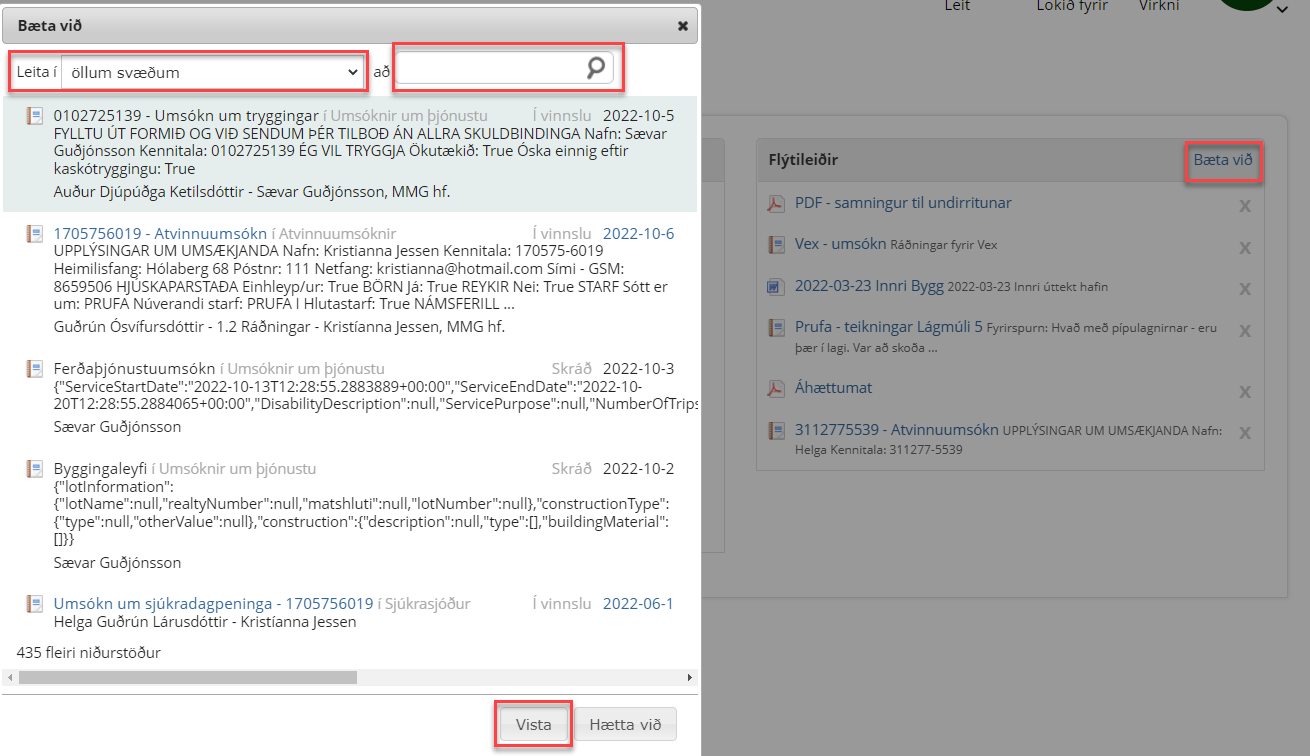Screen dimensions: 1310x756
Task: Remove Prufa - teikningar shortcut with X
Action: click(1245, 331)
